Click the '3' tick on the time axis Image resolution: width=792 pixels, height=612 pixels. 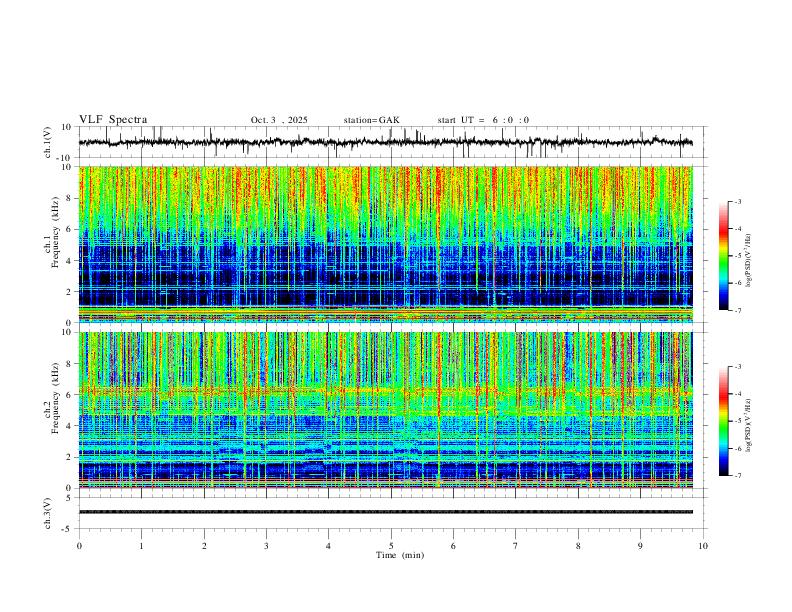tap(266, 546)
